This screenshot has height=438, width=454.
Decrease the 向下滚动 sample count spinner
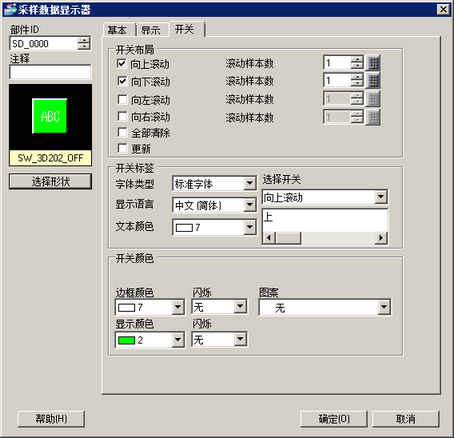tap(357, 84)
